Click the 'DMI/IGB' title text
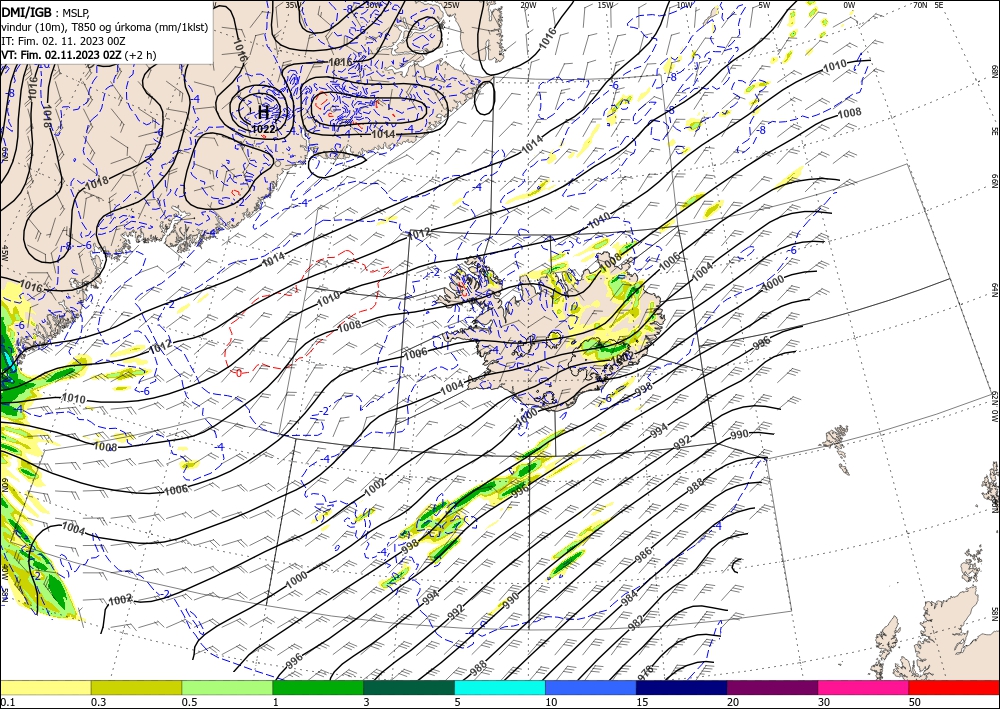The height and width of the screenshot is (709, 1000). coord(26,11)
